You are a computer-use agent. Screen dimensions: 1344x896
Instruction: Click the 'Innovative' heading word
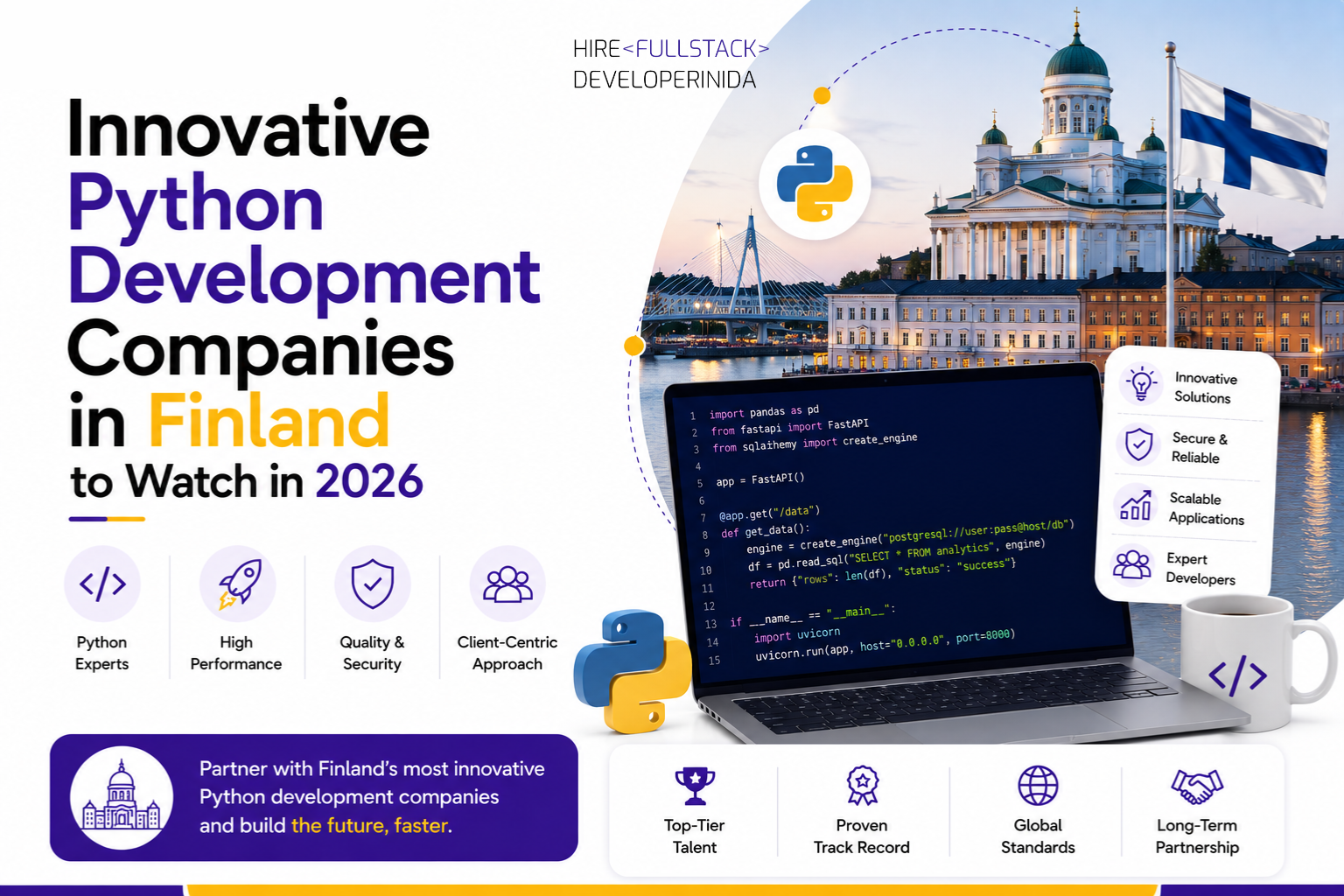tap(248, 129)
